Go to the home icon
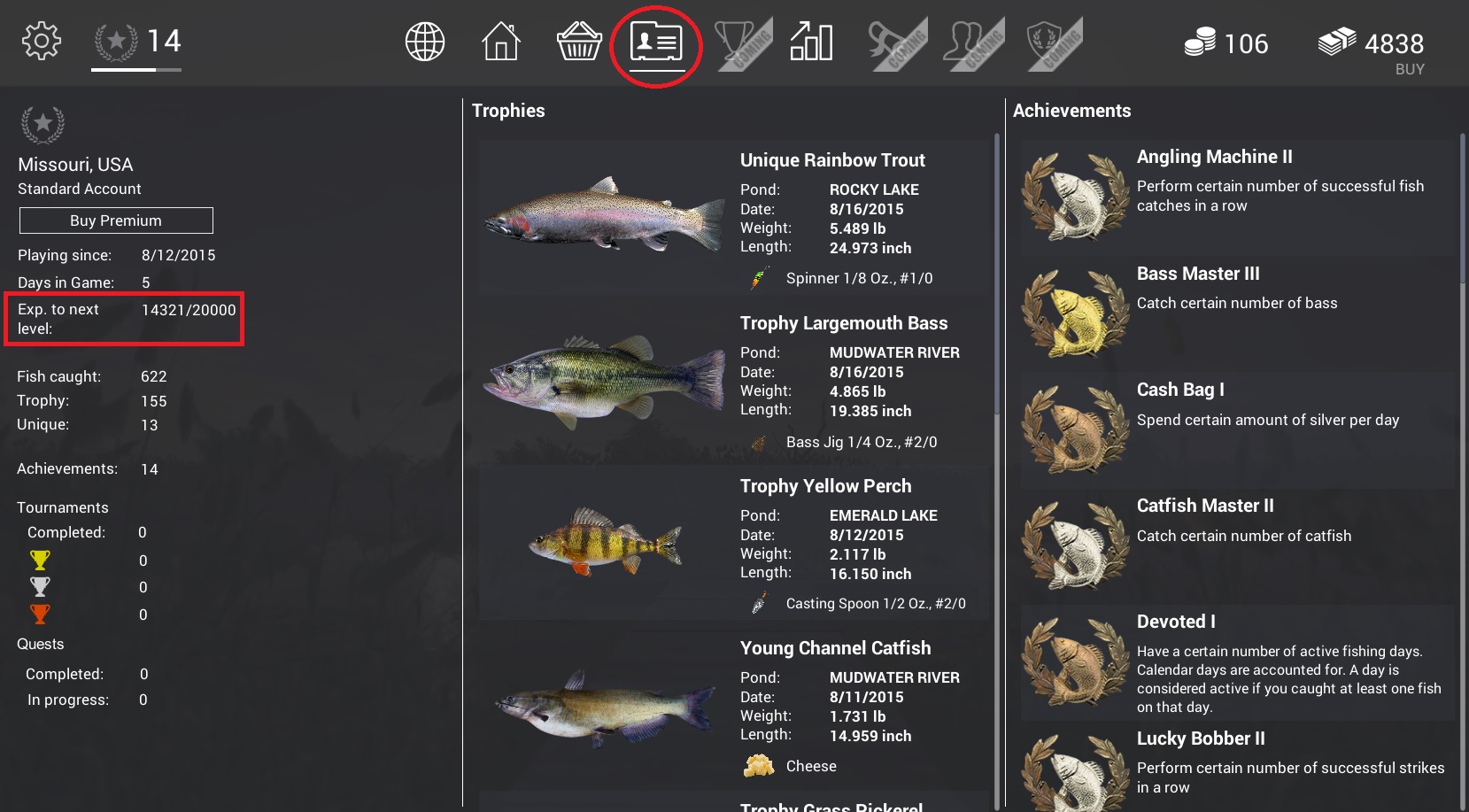Screen dimensions: 1469x812 [501, 42]
